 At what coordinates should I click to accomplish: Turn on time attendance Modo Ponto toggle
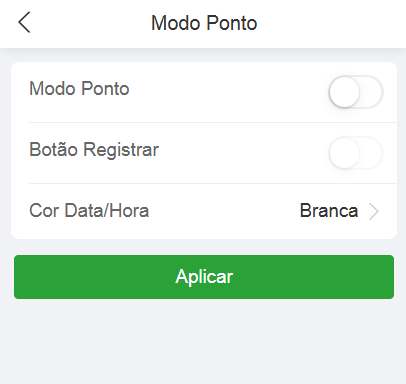(356, 92)
